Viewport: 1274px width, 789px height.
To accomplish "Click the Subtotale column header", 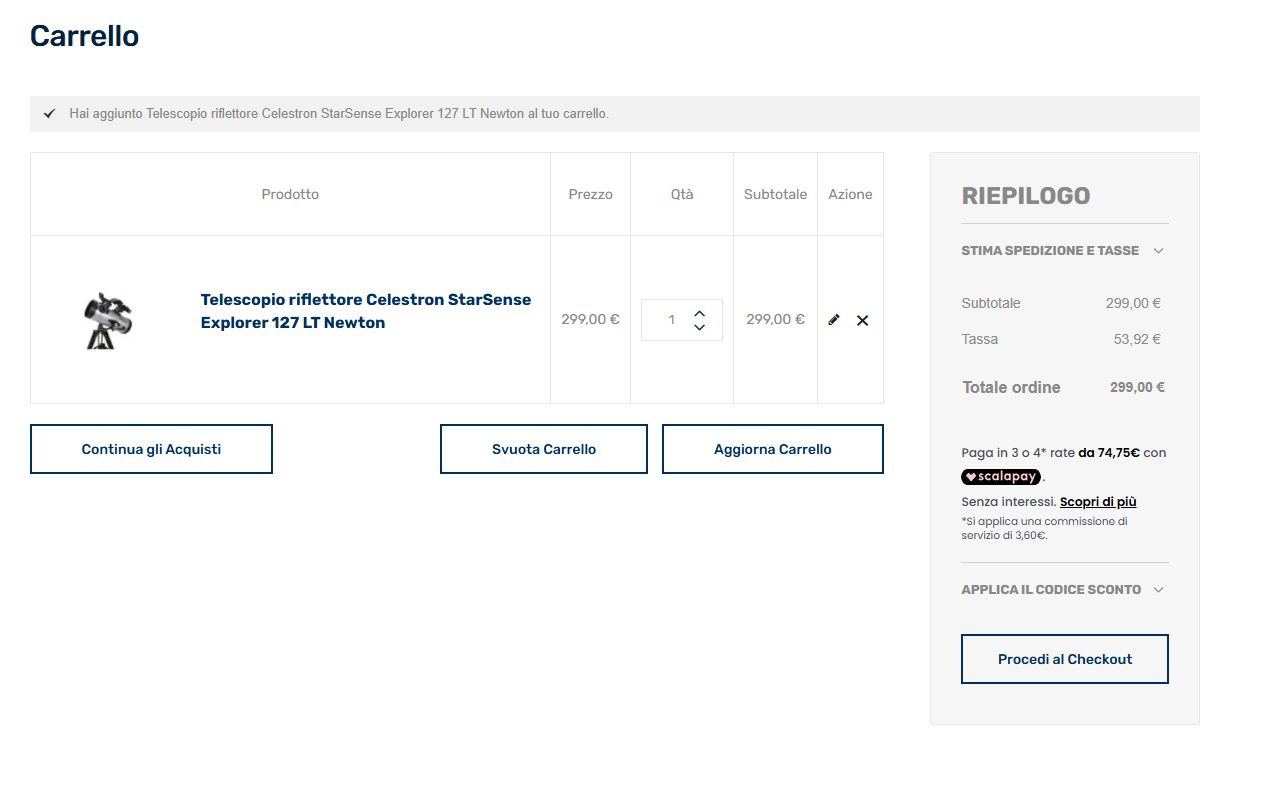I will [x=775, y=194].
